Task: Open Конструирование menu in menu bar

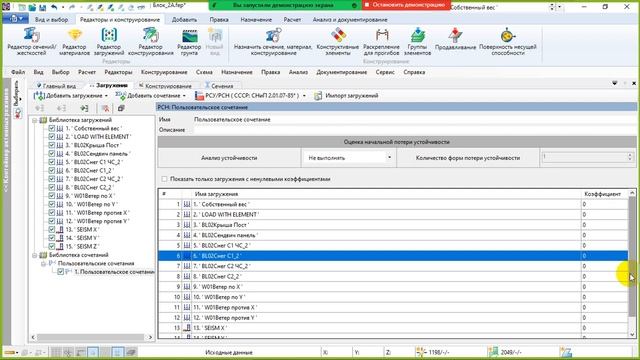Action: (x=164, y=72)
